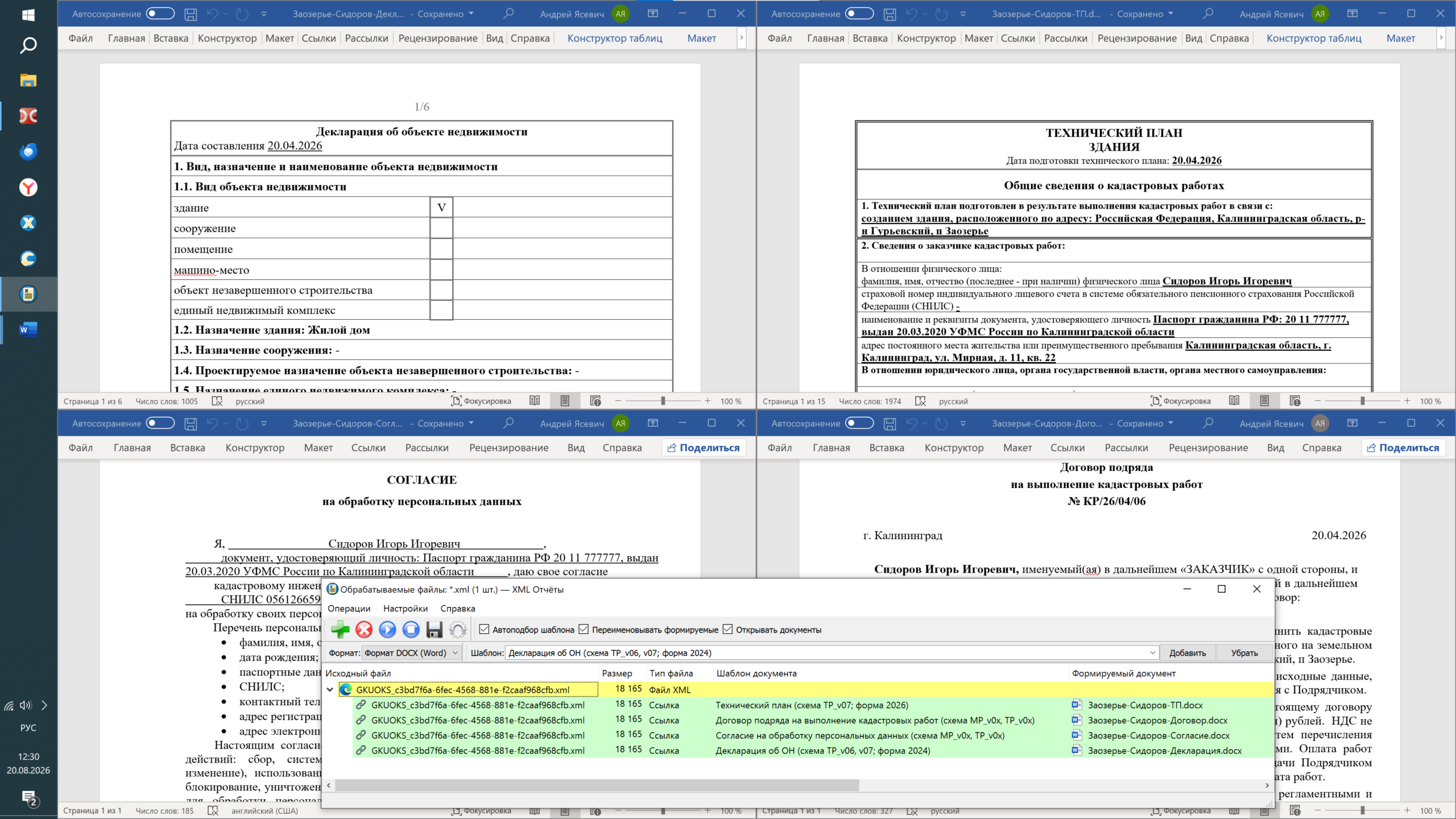Horizontal scrollbar in XML Отчёты file list
This screenshot has height=819, width=1456.
[x=597, y=785]
